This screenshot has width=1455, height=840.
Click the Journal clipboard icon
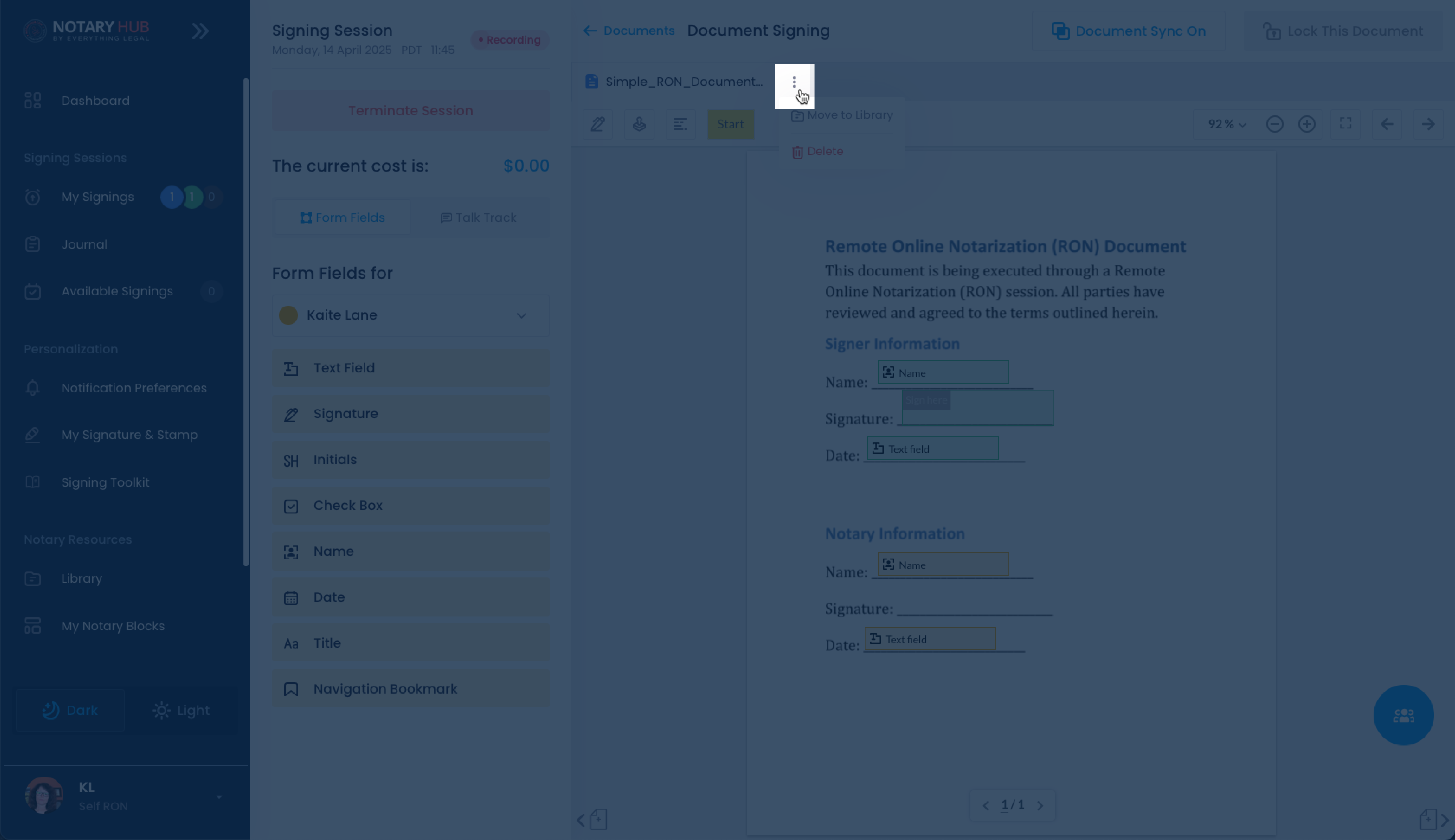(33, 244)
